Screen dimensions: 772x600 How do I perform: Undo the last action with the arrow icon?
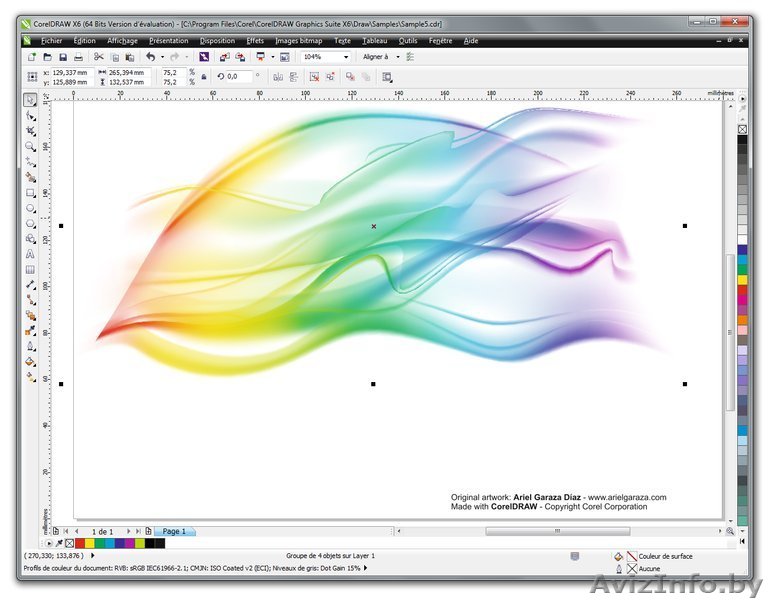pos(151,57)
